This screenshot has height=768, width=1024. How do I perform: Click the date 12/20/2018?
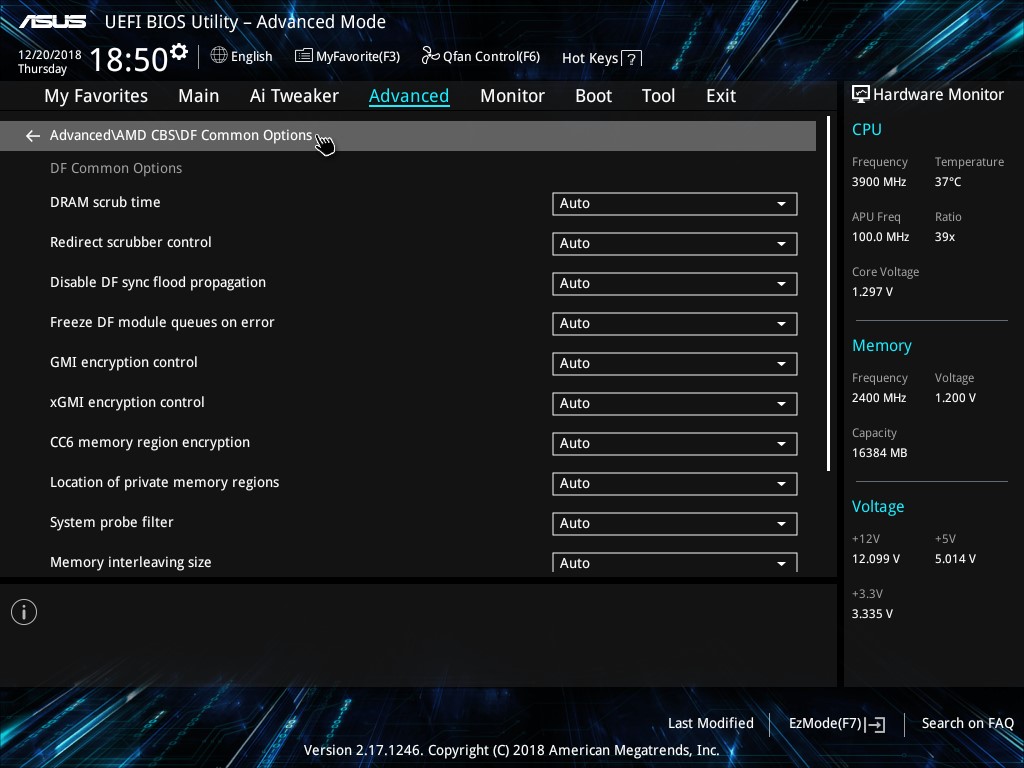[50, 55]
